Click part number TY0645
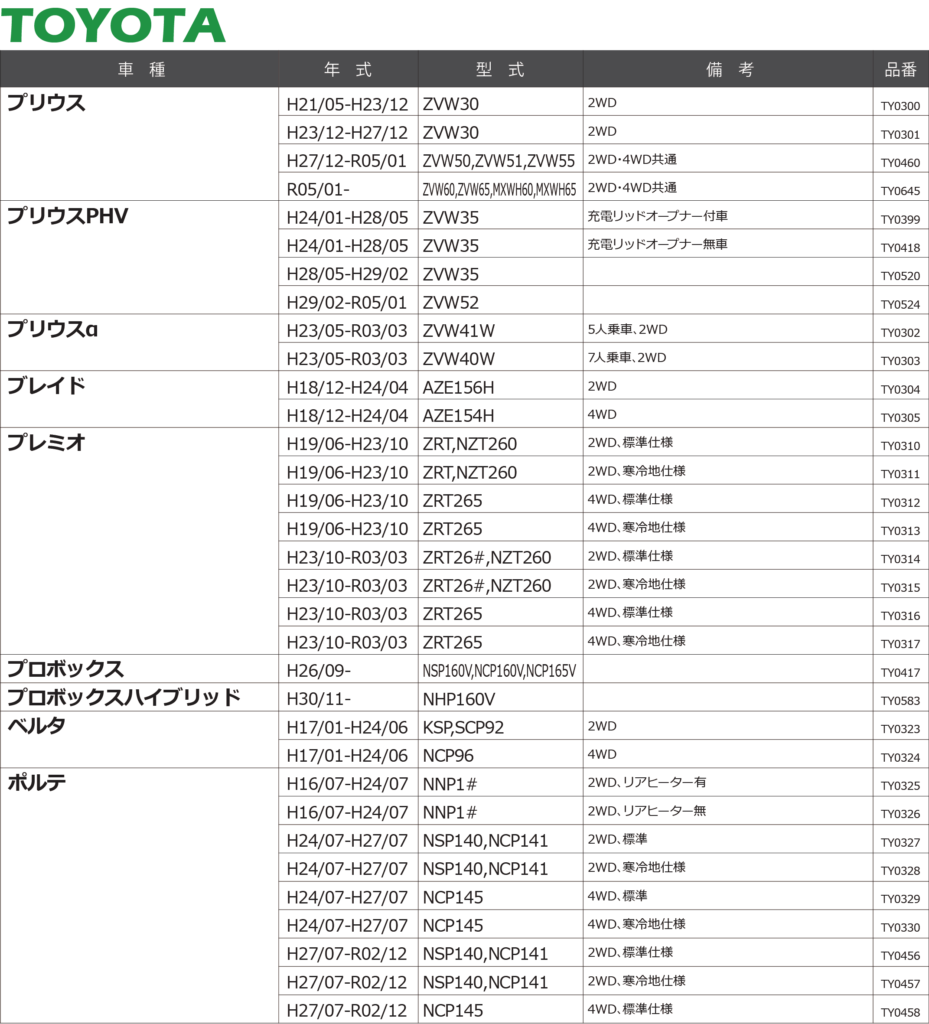This screenshot has height=1024, width=929. pyautogui.click(x=900, y=190)
